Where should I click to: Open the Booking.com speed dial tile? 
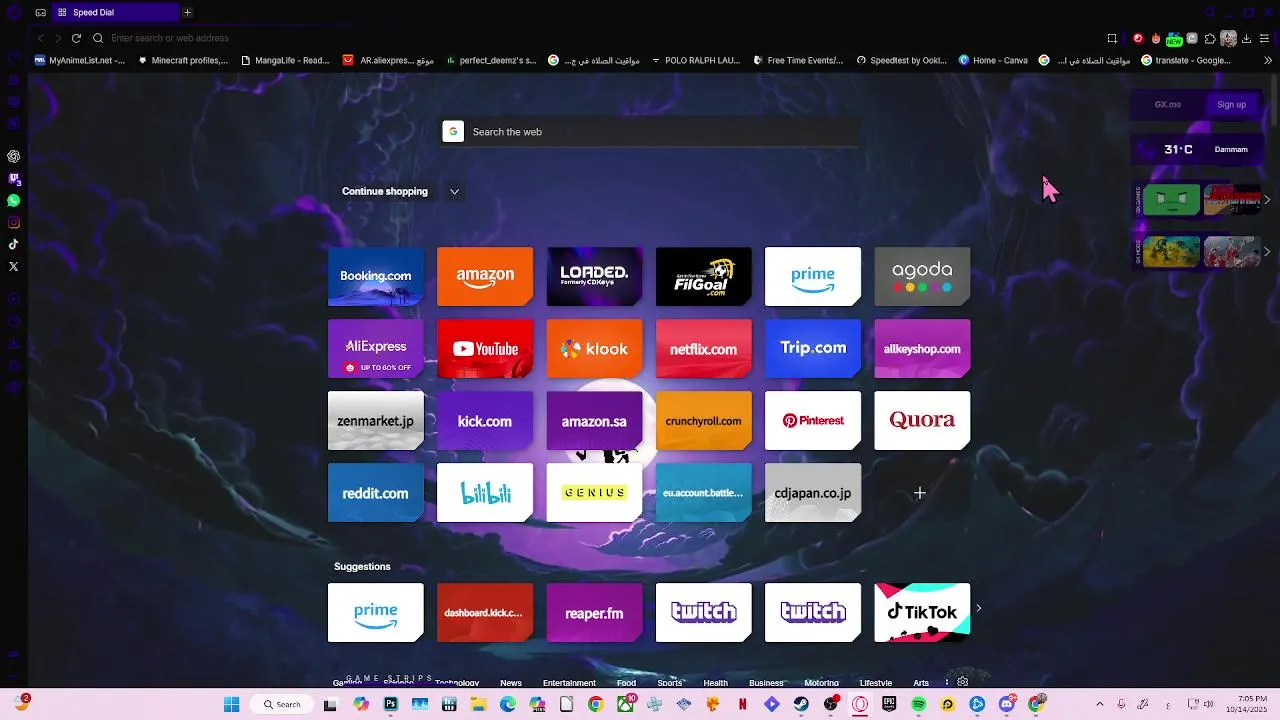click(376, 276)
